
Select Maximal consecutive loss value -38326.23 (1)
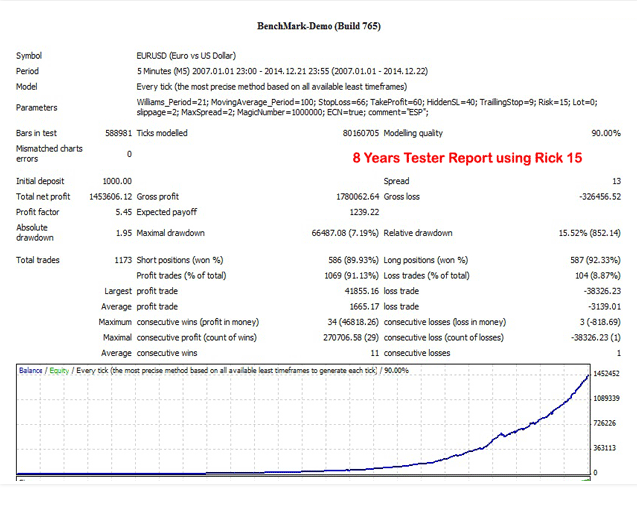click(x=596, y=338)
